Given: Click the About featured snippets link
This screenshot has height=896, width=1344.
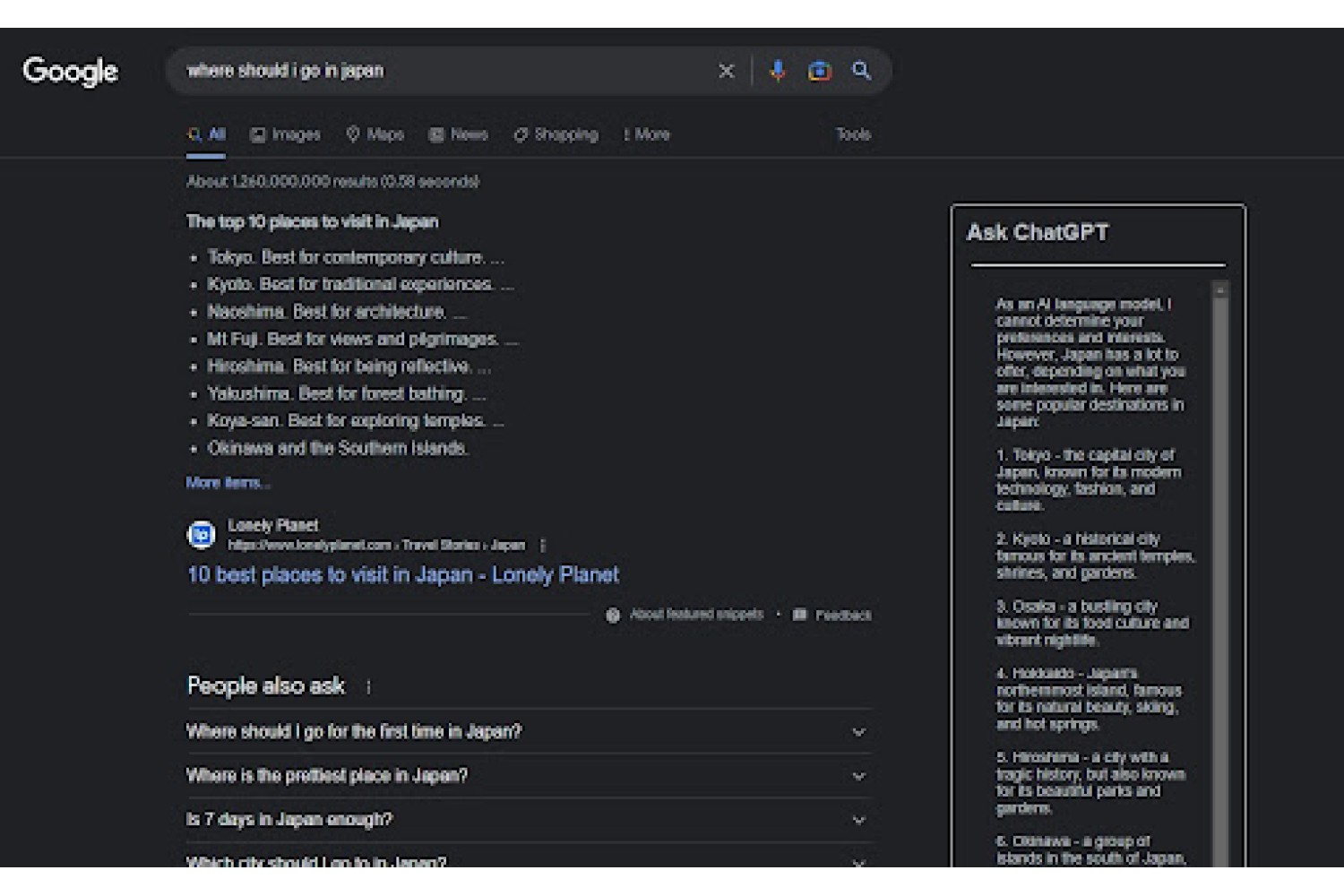Looking at the screenshot, I should [x=696, y=615].
